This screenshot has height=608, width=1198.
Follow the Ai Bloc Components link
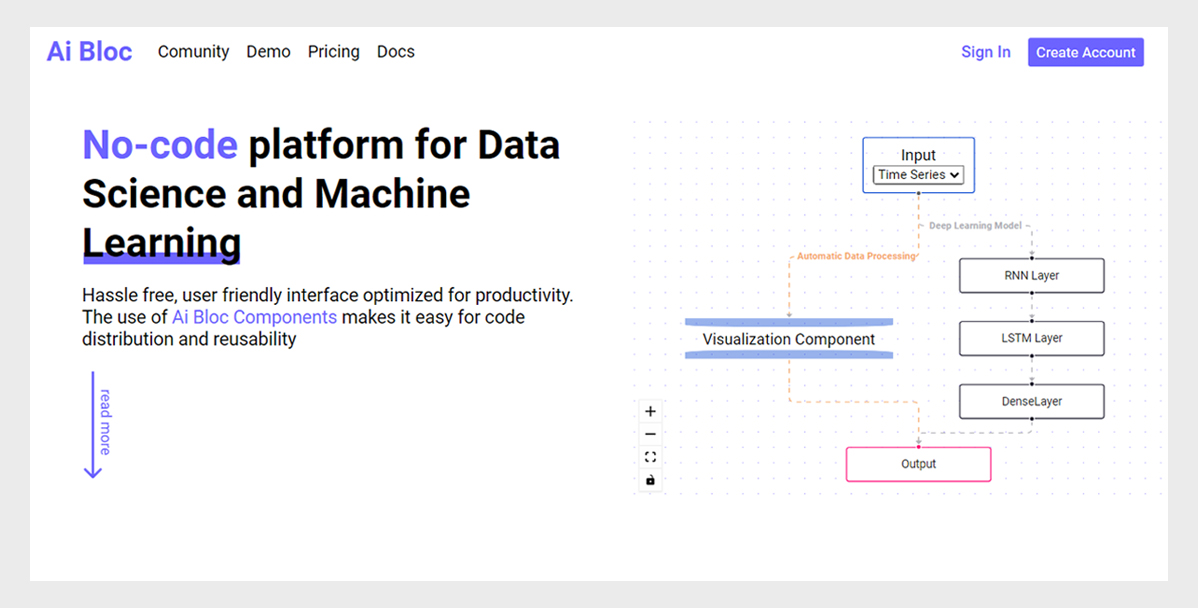point(254,317)
